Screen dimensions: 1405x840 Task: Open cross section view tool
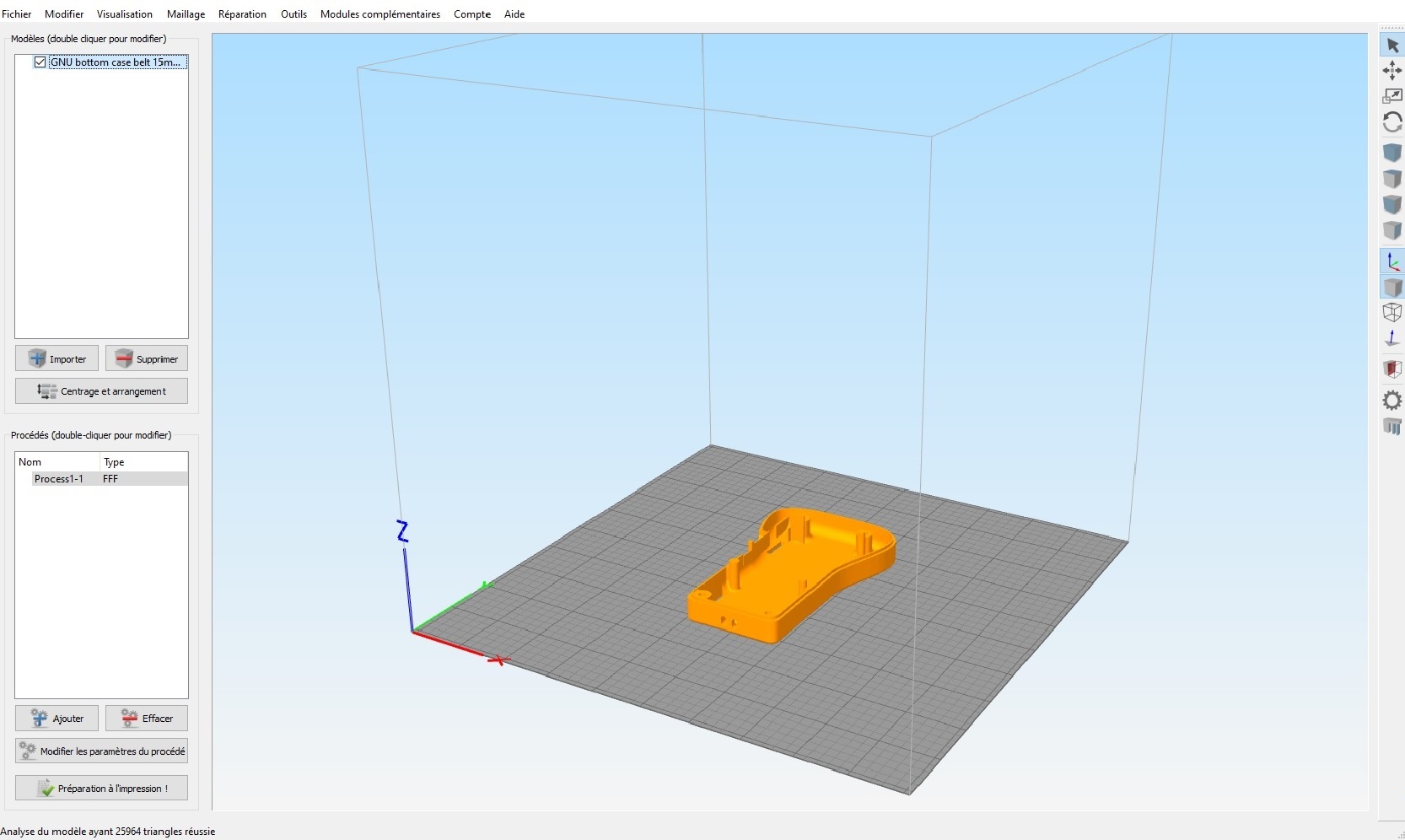pyautogui.click(x=1392, y=369)
